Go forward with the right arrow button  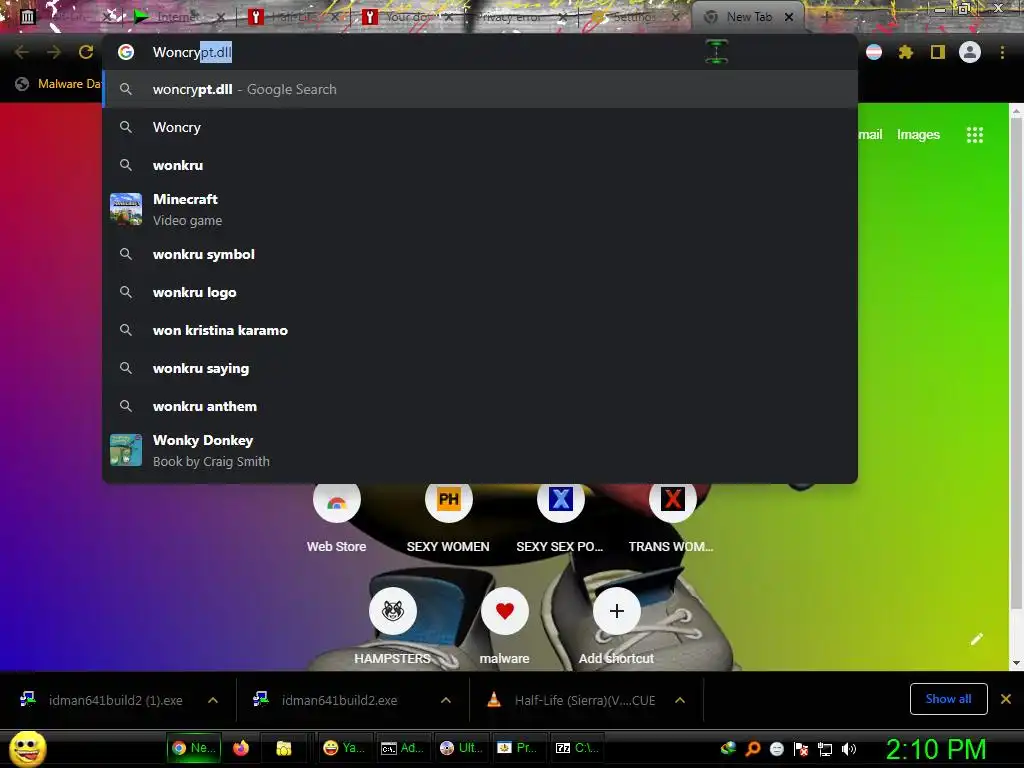(54, 52)
